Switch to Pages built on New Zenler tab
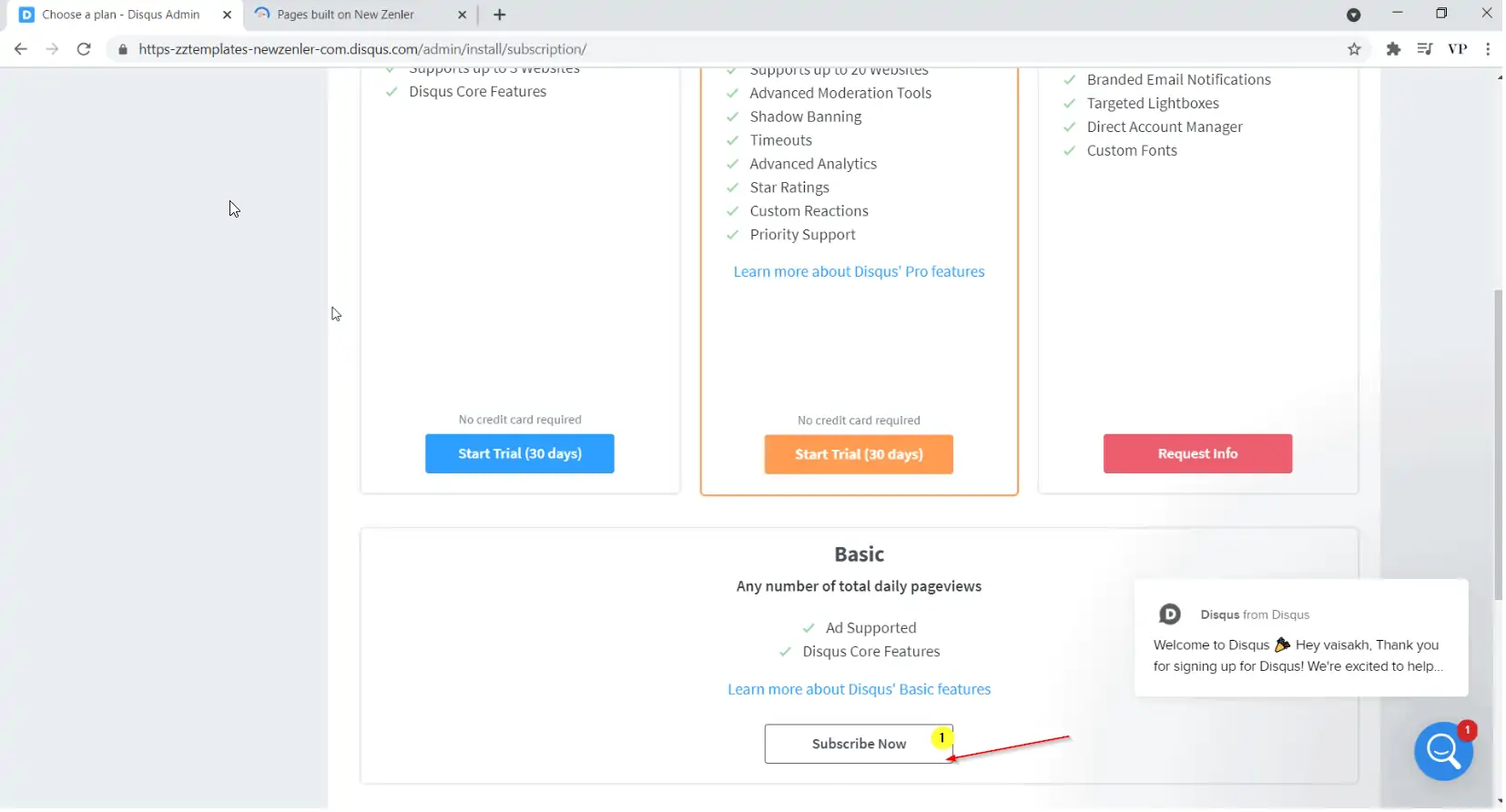This screenshot has height=812, width=1506. (346, 15)
